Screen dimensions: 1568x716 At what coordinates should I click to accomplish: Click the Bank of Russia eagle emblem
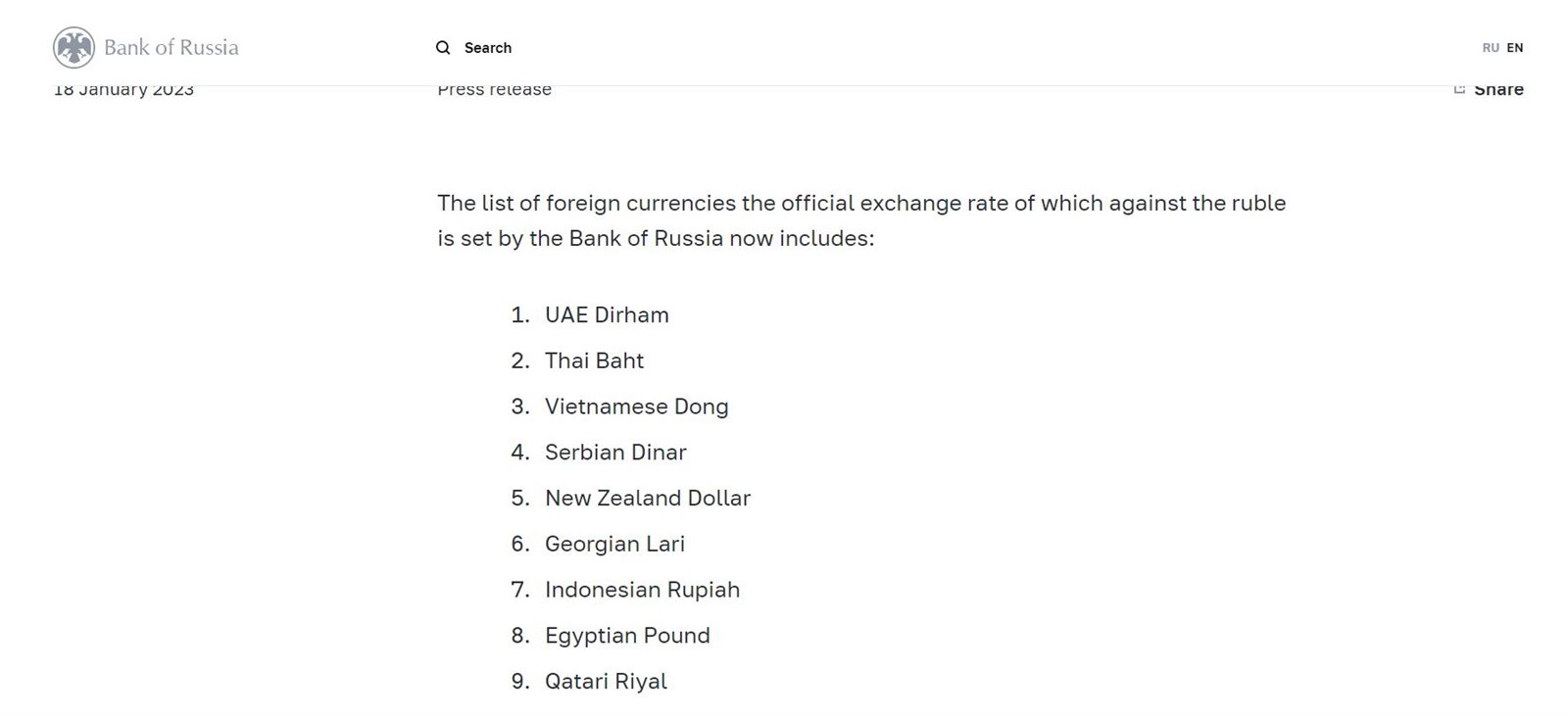tap(73, 48)
